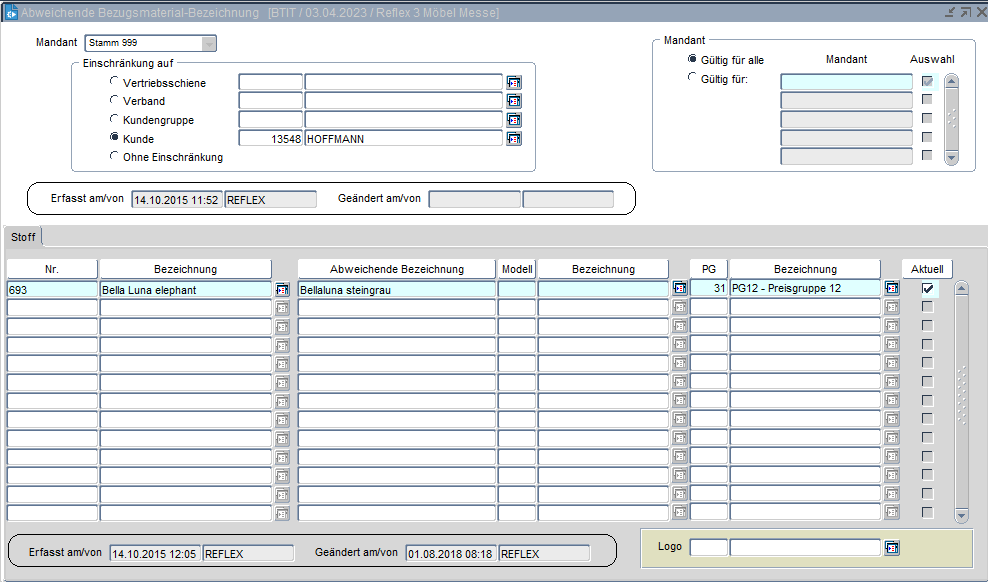
Task: Open lookup list for Kundengruppe field
Action: point(514,120)
